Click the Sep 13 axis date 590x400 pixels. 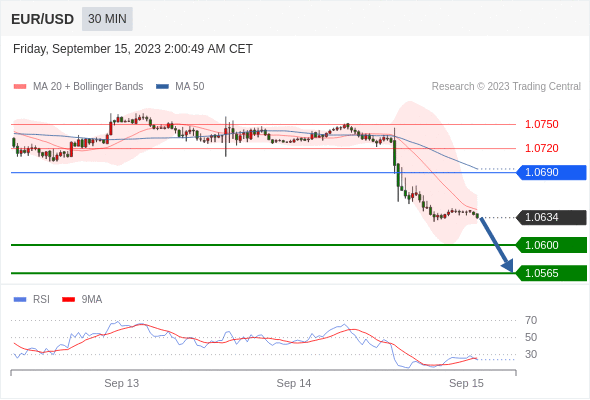(122, 383)
